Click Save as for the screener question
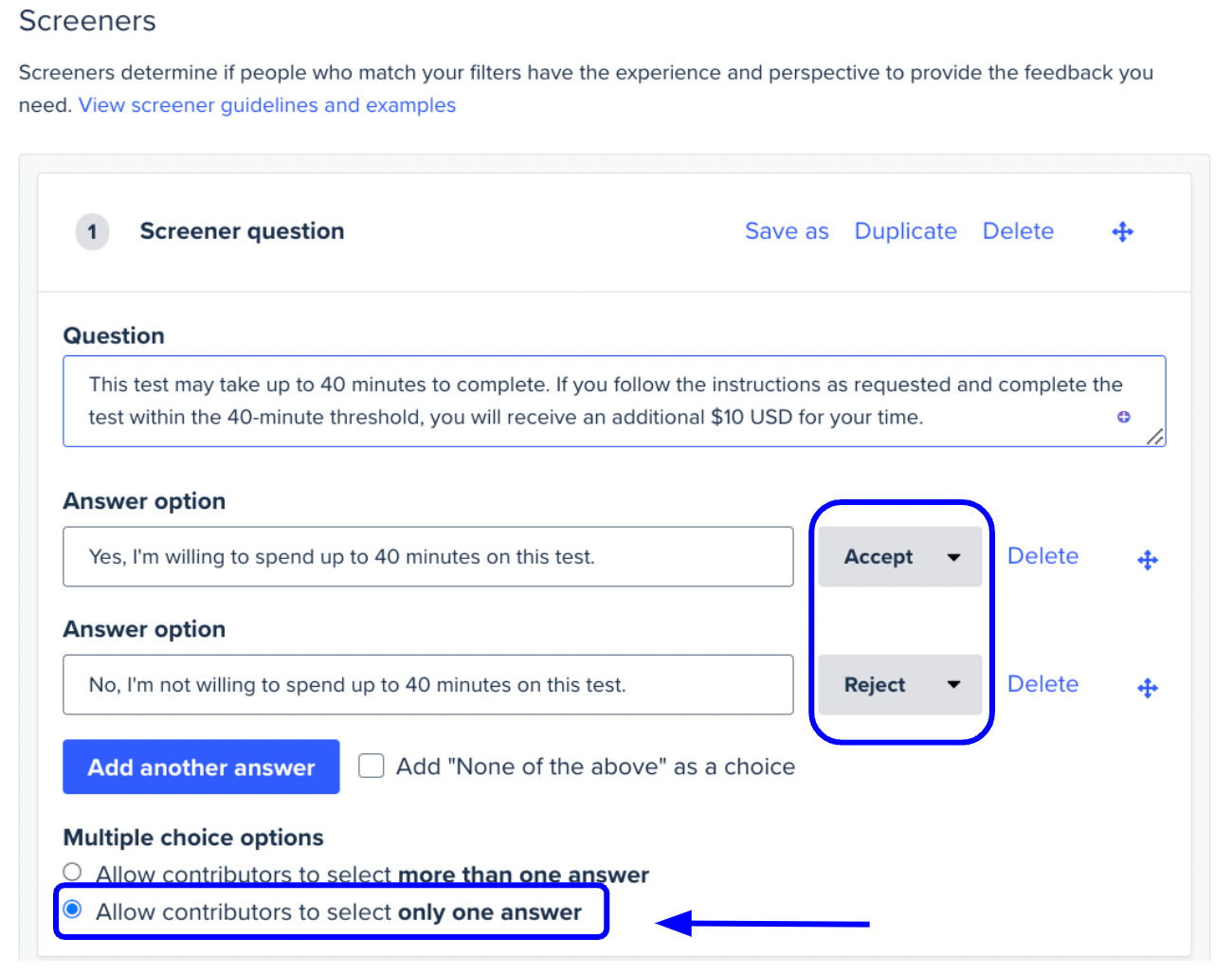The image size is (1232, 974). point(787,231)
